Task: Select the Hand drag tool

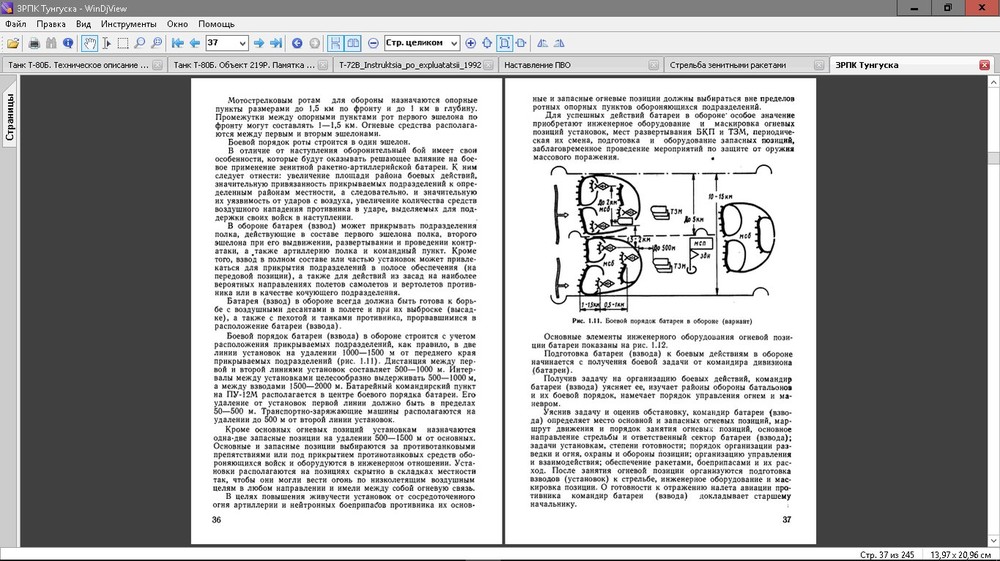Action: [89, 43]
